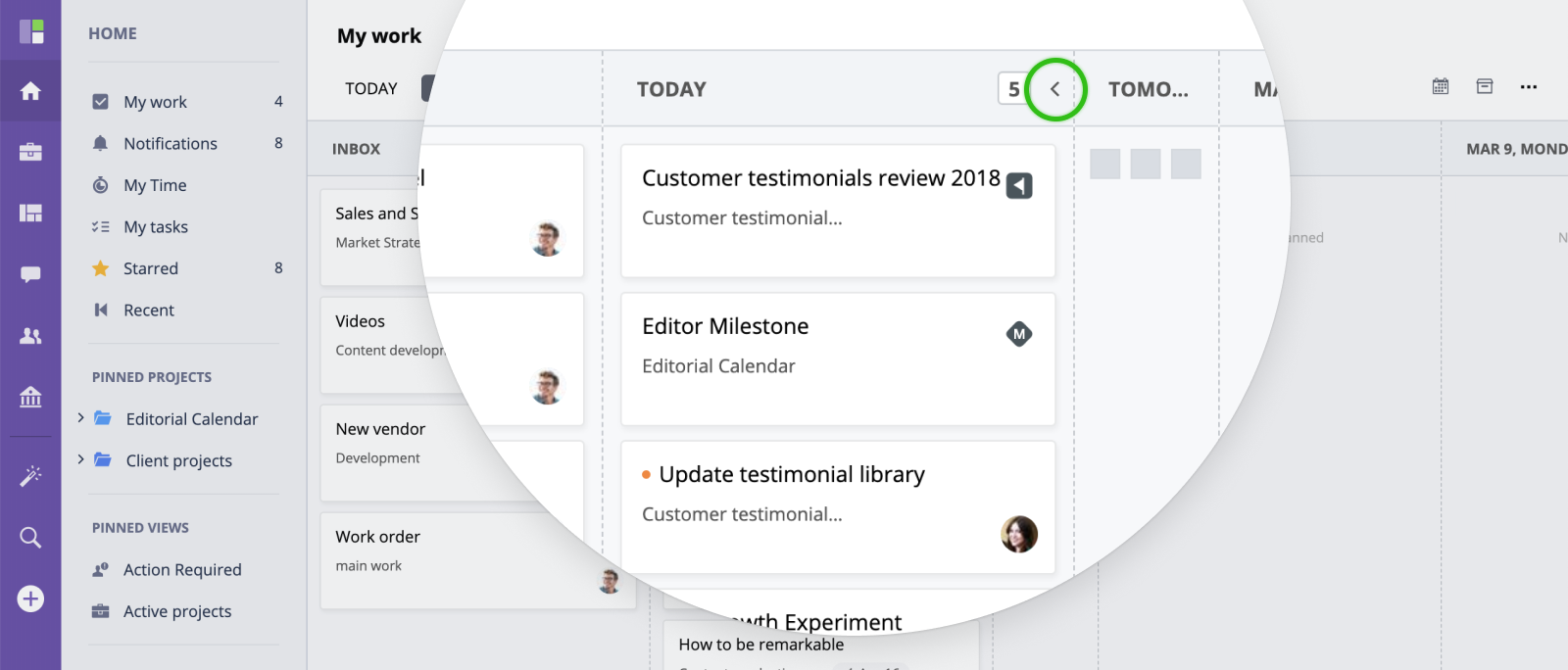Open Active projects pinned view
Viewport: 1568px width, 670px height.
coord(177,611)
